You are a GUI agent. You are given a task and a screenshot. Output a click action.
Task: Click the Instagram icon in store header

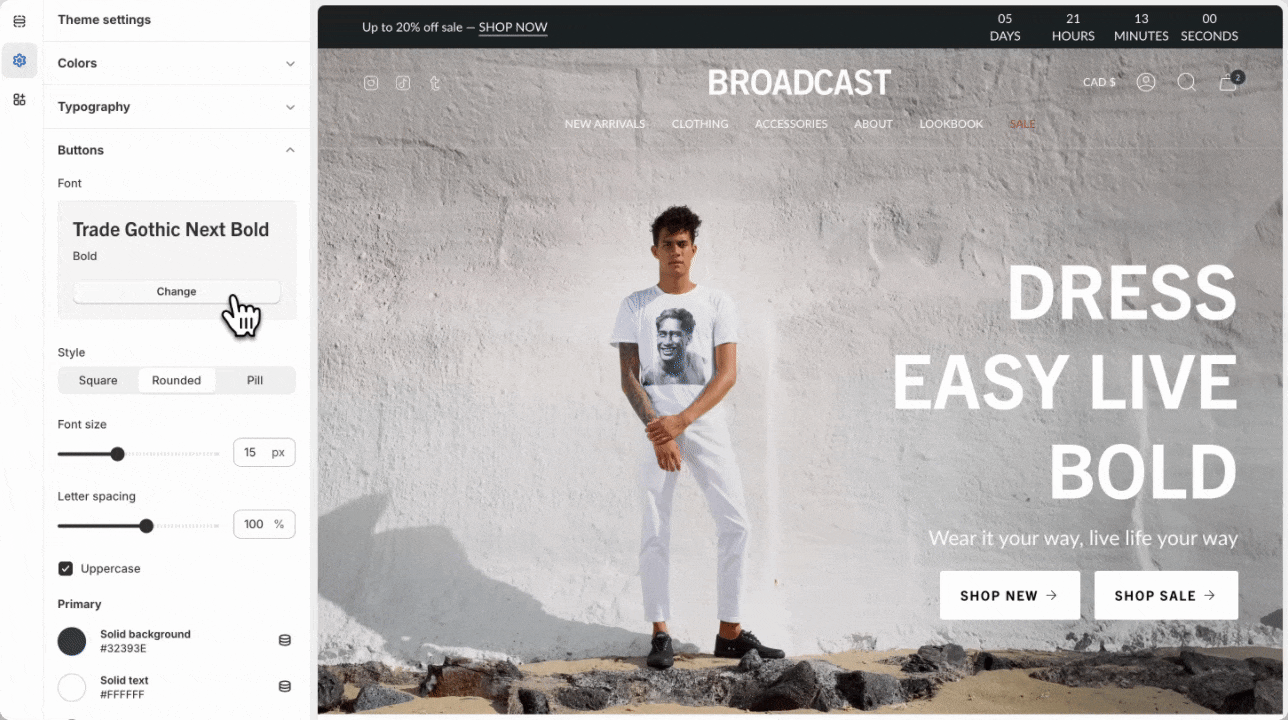coord(371,83)
